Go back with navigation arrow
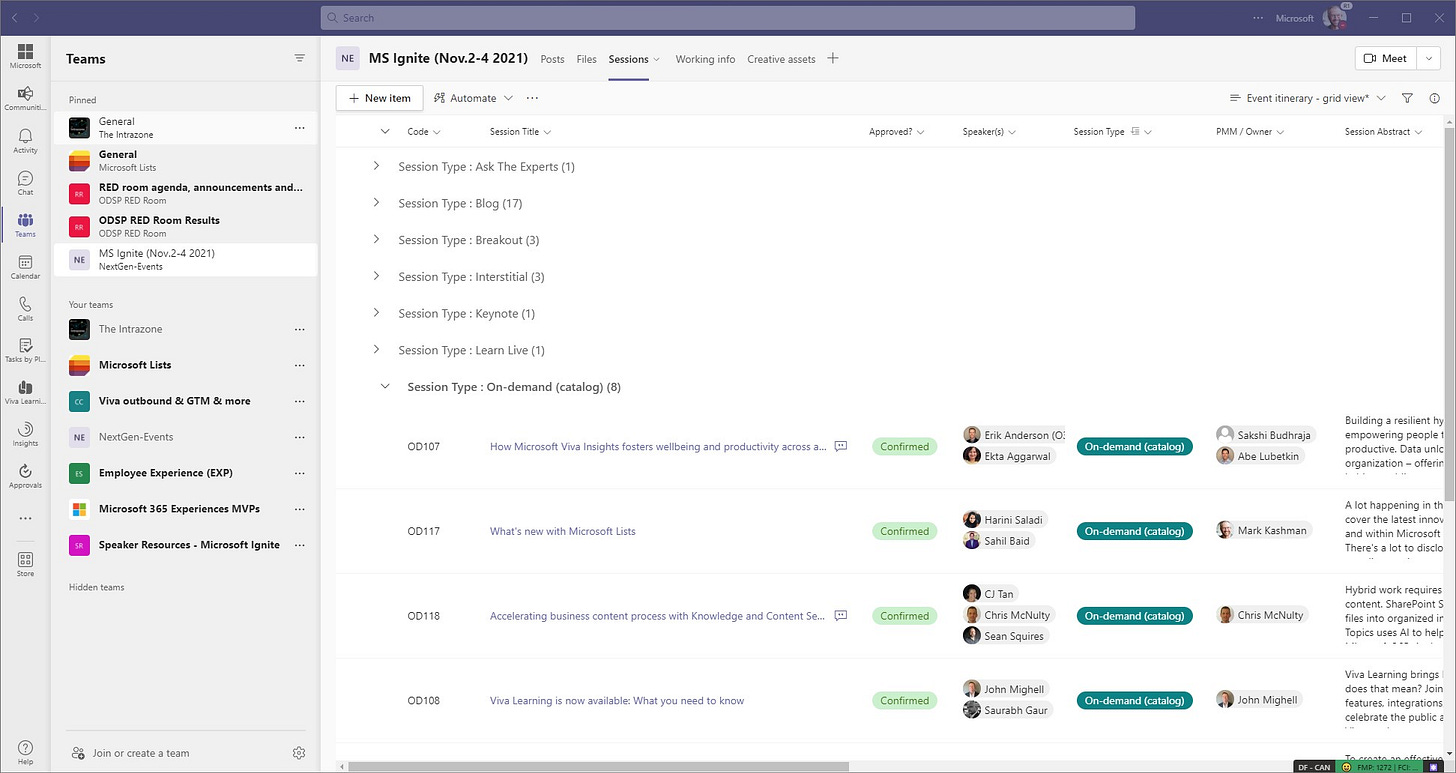 [15, 18]
